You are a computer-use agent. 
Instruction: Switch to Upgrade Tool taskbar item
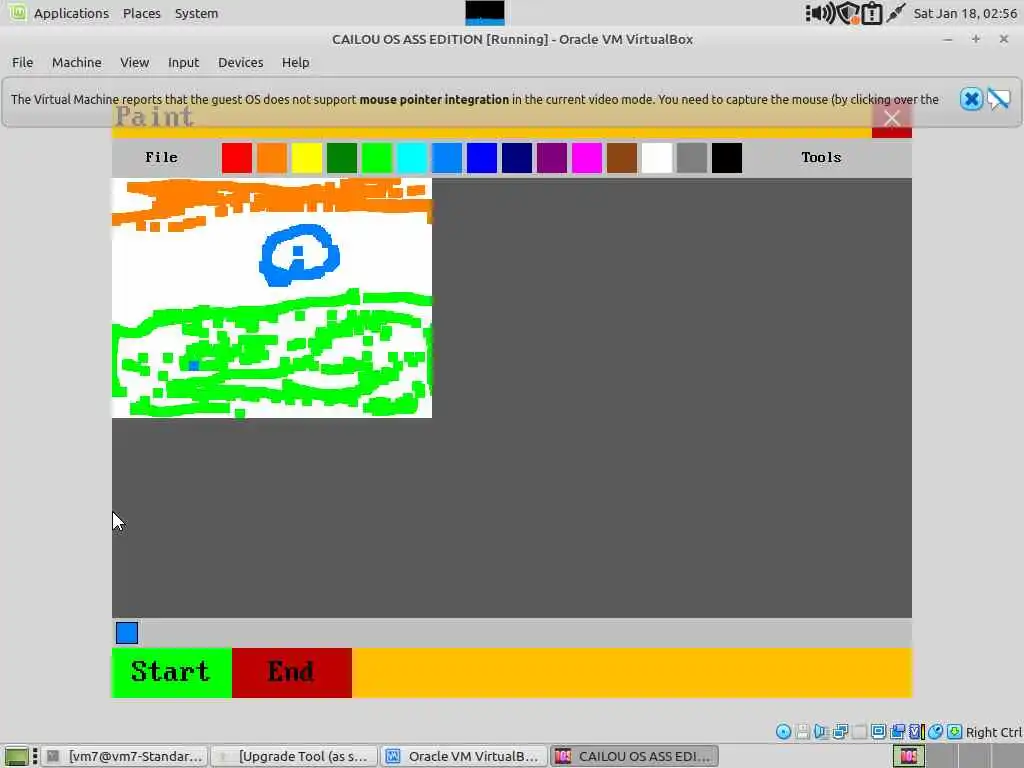(295, 756)
